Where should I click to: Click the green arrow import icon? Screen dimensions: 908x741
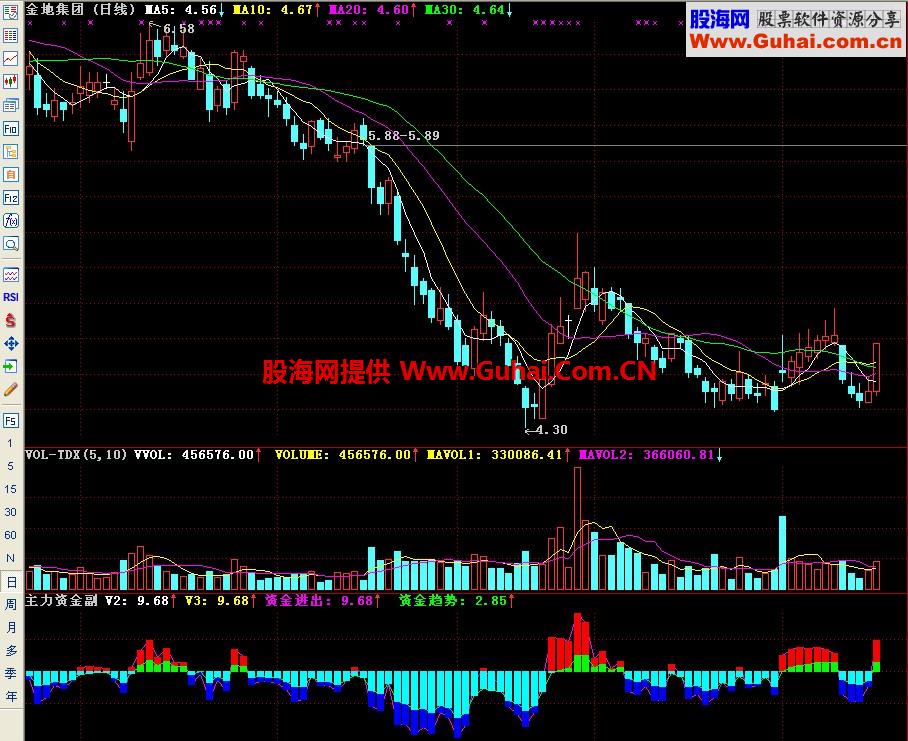tap(10, 366)
